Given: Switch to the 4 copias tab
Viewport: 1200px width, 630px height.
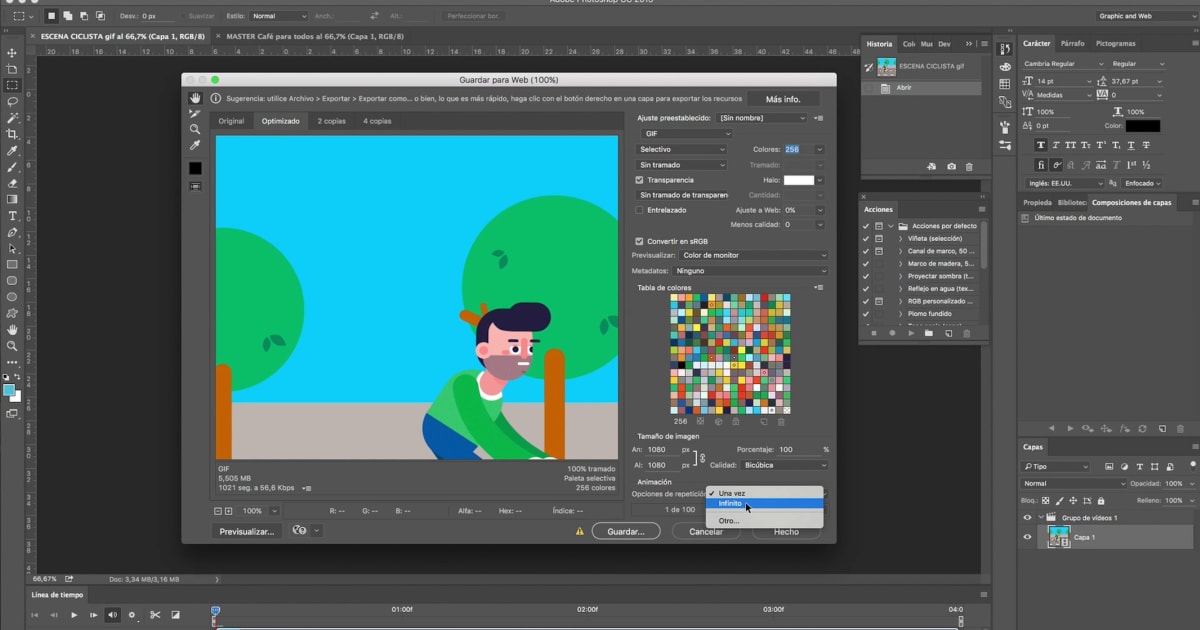Looking at the screenshot, I should click(377, 121).
